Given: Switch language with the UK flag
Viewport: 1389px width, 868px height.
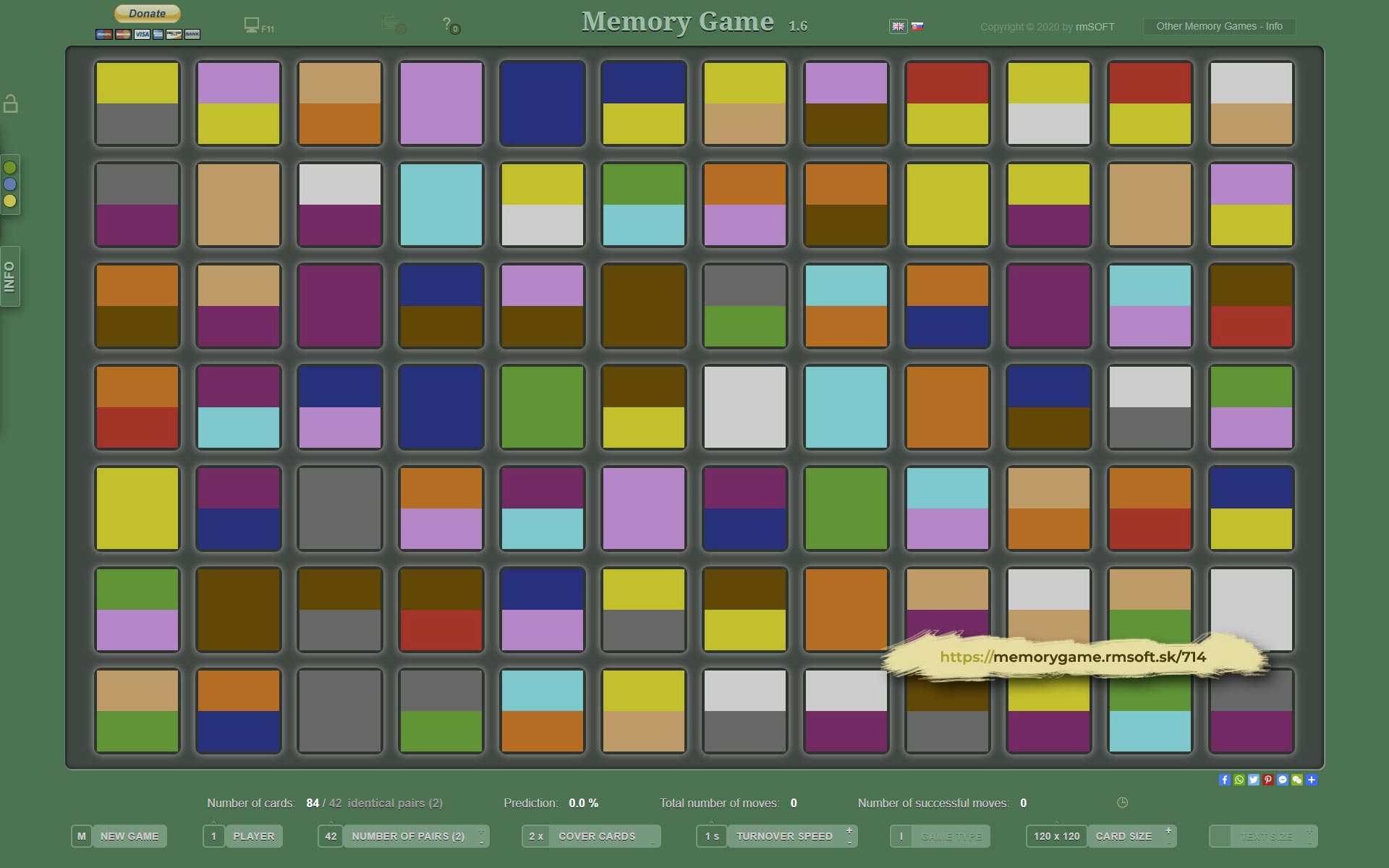Looking at the screenshot, I should coord(898,26).
